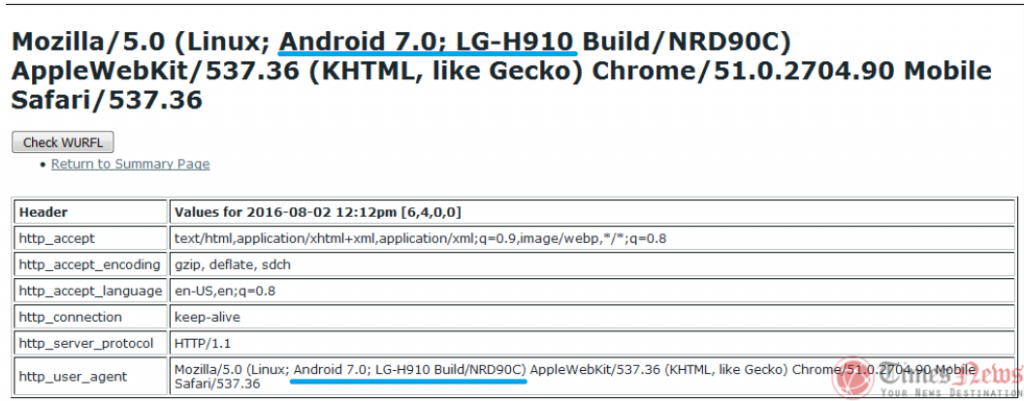Image resolution: width=1024 pixels, height=401 pixels.
Task: Select the Header column heading cell
Action: click(x=91, y=212)
